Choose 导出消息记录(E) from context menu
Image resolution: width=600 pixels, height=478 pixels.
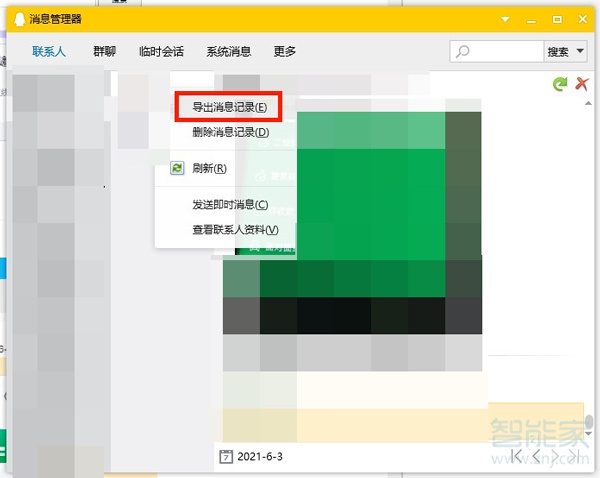[x=229, y=107]
